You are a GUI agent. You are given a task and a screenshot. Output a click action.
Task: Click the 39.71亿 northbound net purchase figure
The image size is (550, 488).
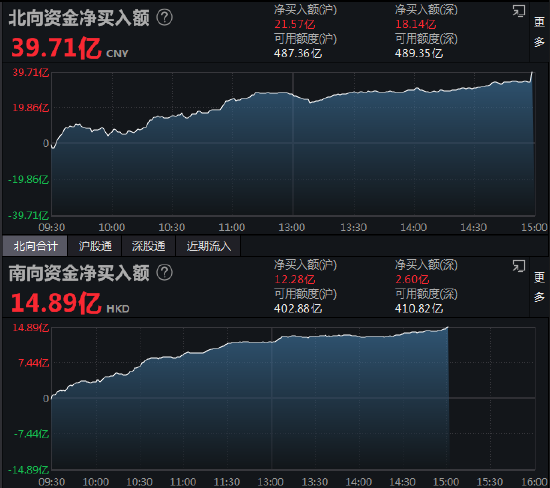[56, 48]
